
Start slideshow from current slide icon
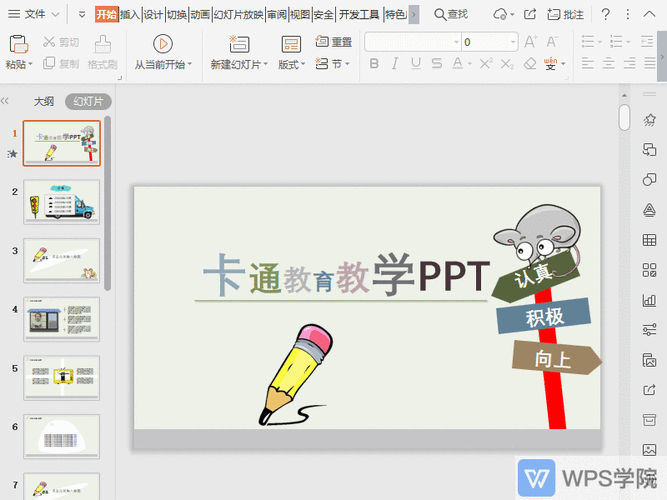click(162, 44)
